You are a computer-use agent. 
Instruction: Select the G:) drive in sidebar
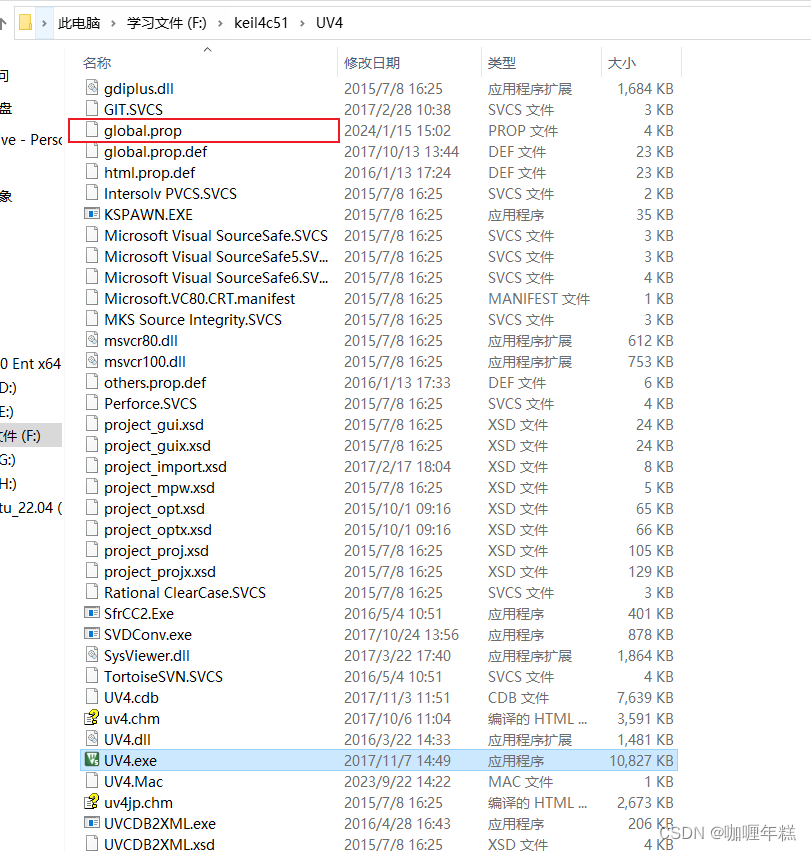point(8,460)
